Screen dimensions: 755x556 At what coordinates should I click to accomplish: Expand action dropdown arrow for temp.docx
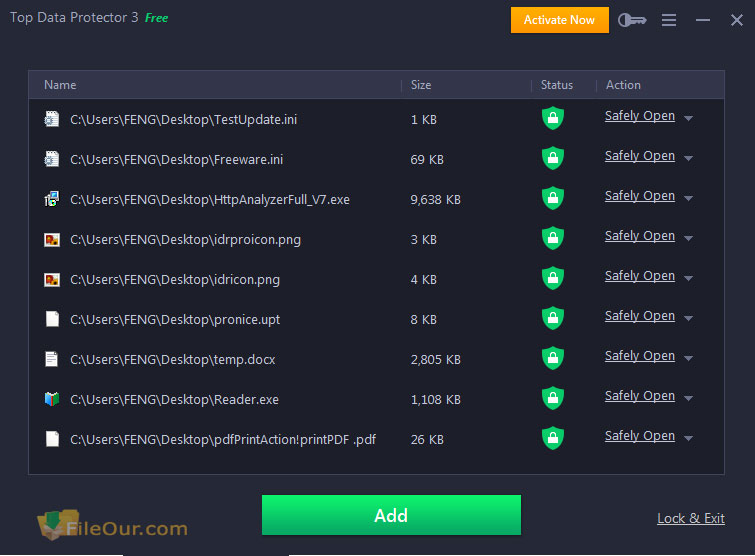[x=689, y=358]
